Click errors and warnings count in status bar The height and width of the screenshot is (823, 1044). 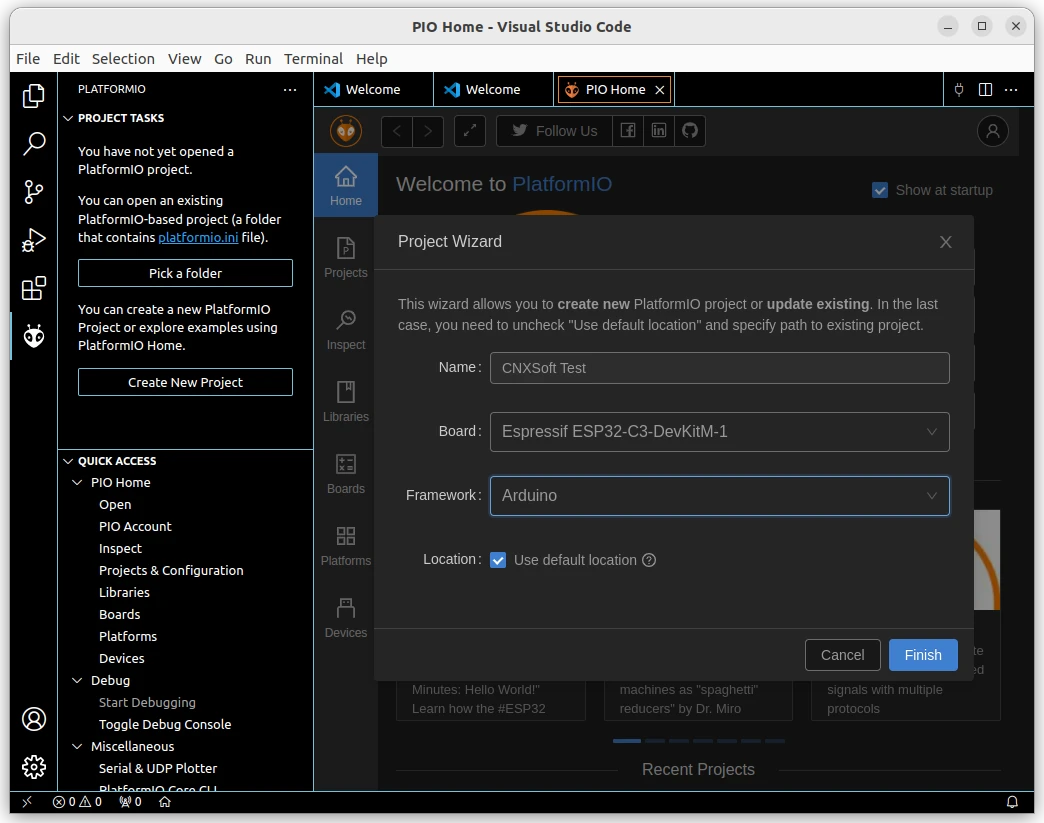tap(77, 802)
